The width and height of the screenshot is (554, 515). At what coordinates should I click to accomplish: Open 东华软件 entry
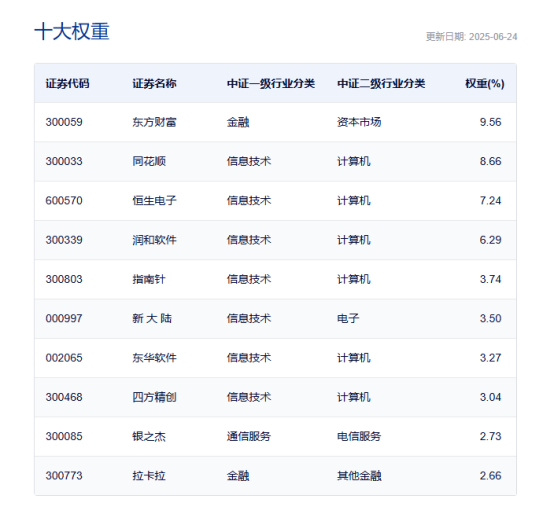275,358
